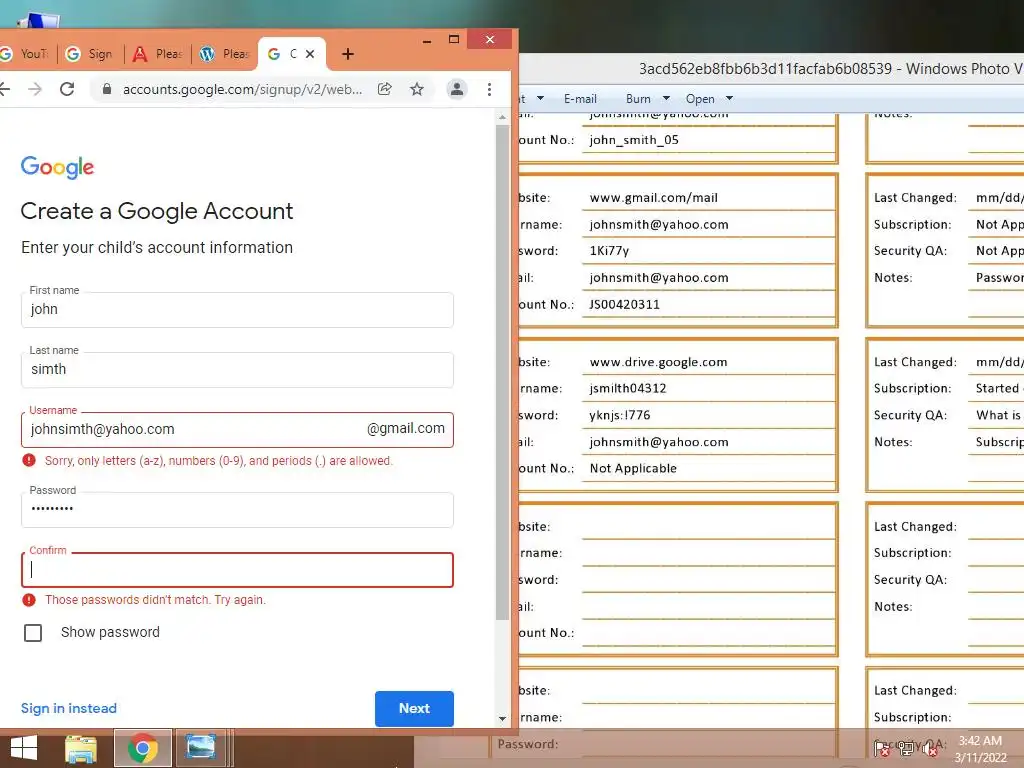Click Not Applicable account text in photo
This screenshot has width=1024, height=768.
tap(633, 468)
